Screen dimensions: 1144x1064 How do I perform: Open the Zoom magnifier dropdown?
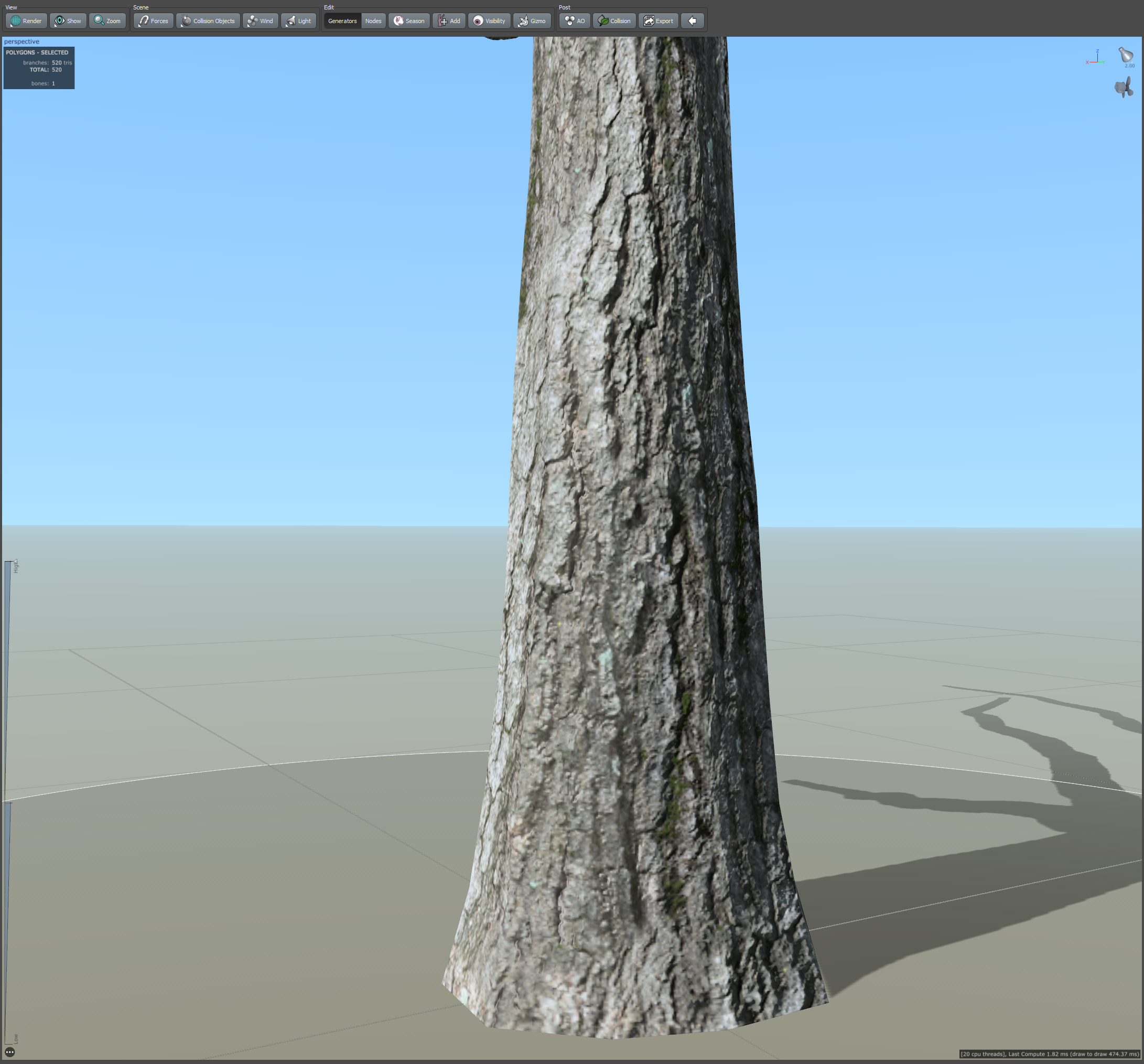click(x=107, y=21)
